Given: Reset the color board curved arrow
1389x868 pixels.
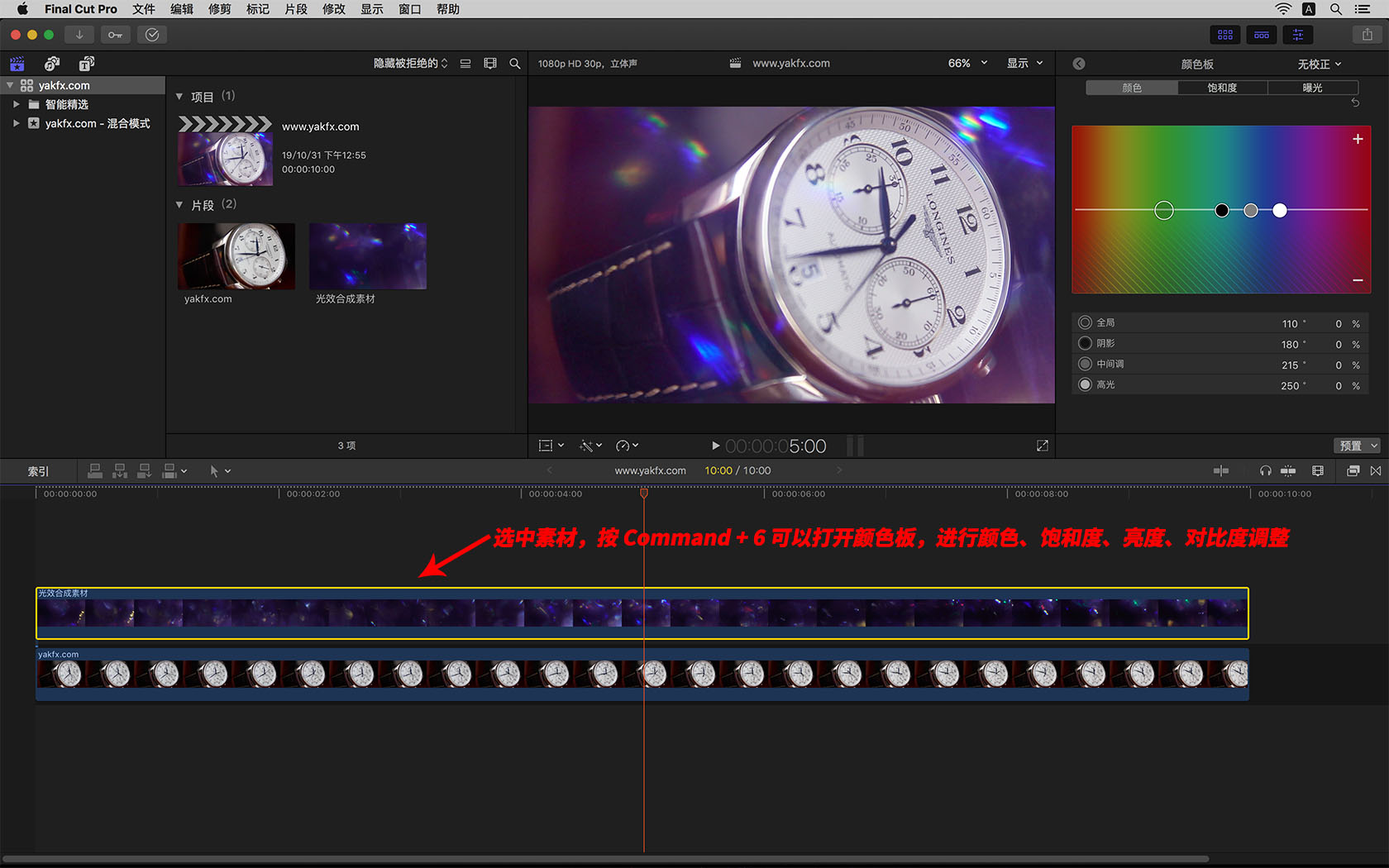Looking at the screenshot, I should point(1355,103).
